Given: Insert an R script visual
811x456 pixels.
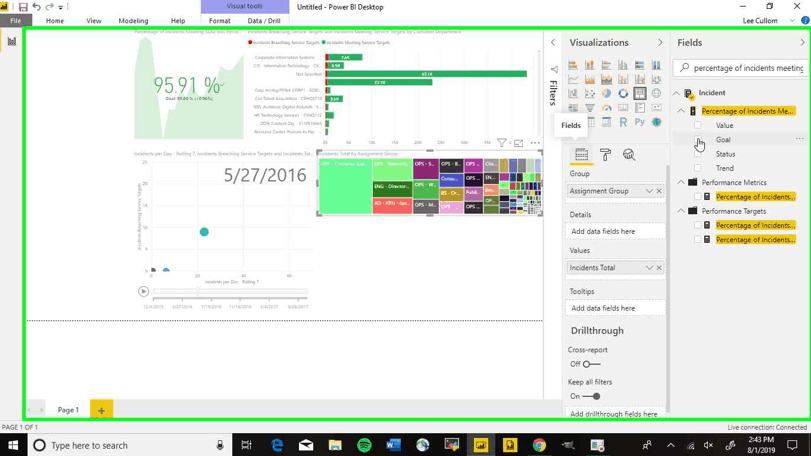Looking at the screenshot, I should (x=623, y=122).
